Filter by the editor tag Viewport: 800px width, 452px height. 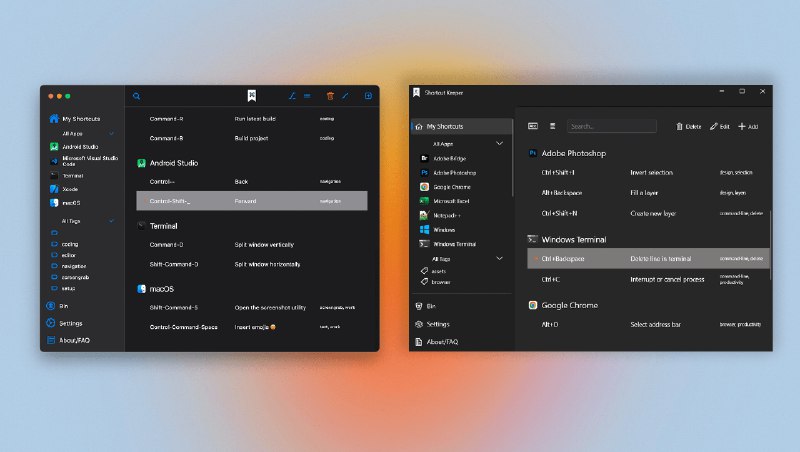[64, 255]
